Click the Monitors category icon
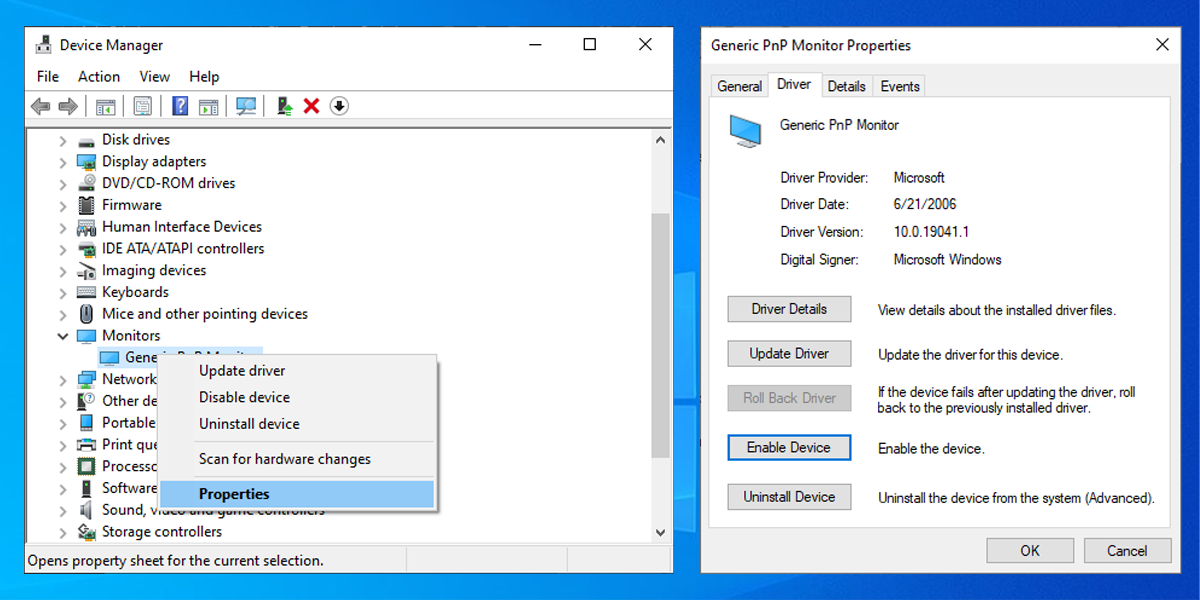 click(x=87, y=336)
